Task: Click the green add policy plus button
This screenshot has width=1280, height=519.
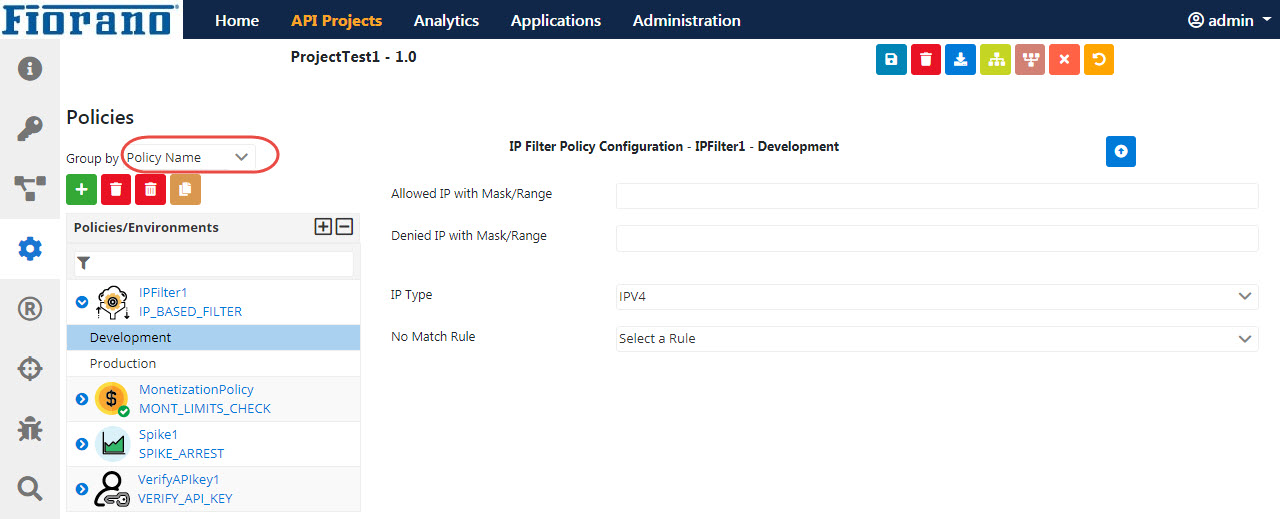Action: pos(82,189)
